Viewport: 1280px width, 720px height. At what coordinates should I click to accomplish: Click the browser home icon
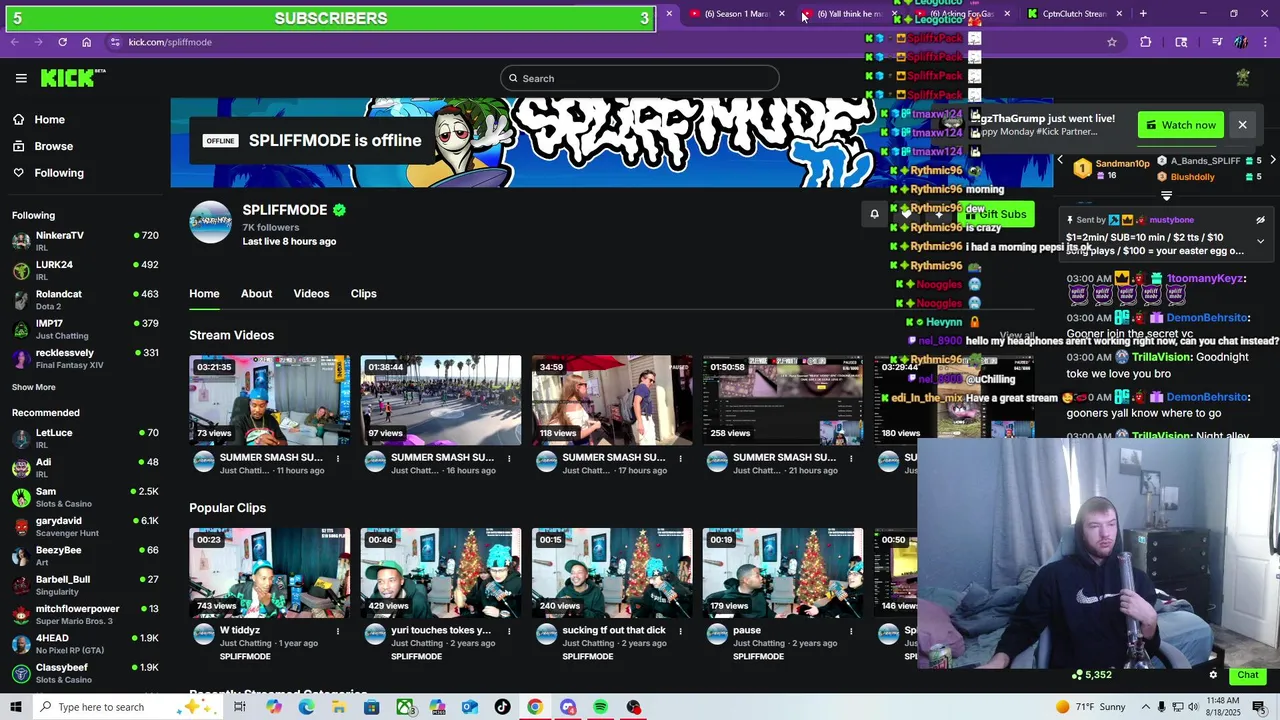(87, 42)
